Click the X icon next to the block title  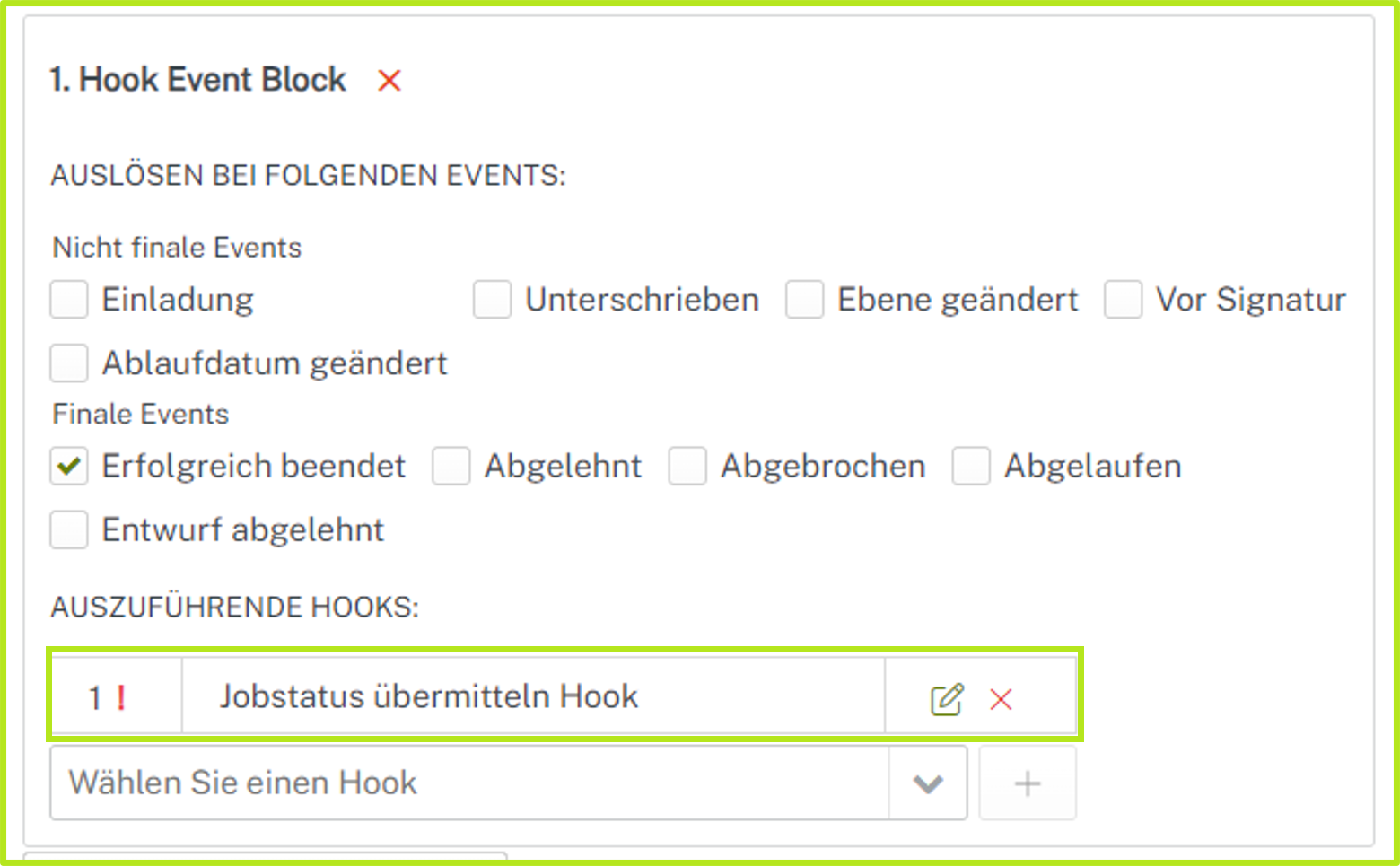389,81
